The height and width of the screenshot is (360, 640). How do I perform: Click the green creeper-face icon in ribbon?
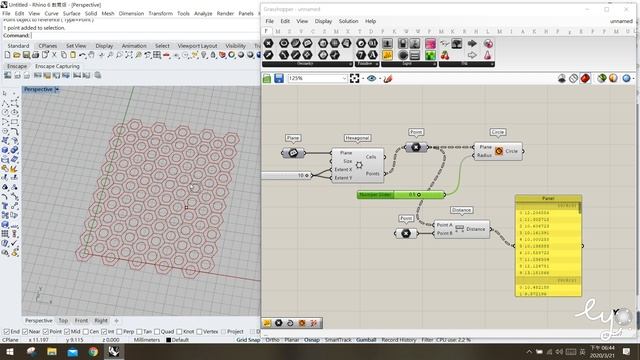coord(430,55)
